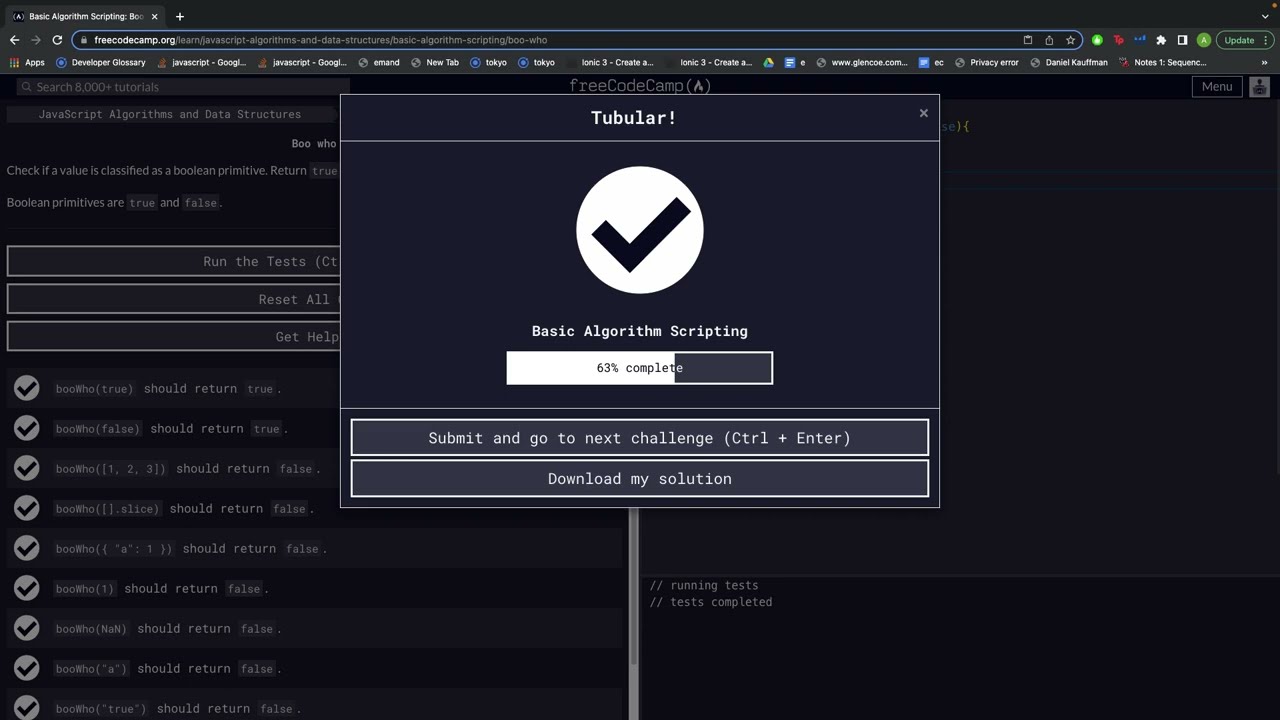Click the large checkmark circle in the dialog
1280x720 pixels.
[640, 230]
